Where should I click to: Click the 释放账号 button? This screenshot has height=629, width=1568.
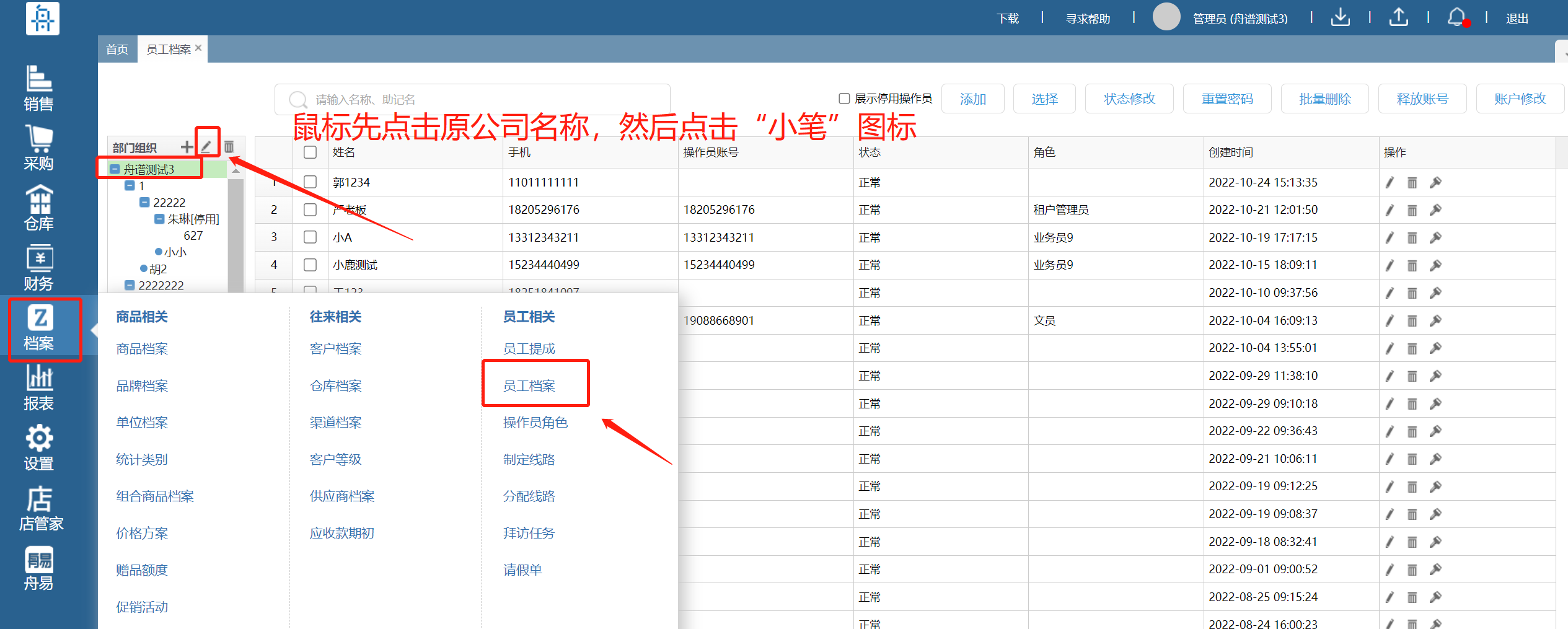[x=1422, y=99]
